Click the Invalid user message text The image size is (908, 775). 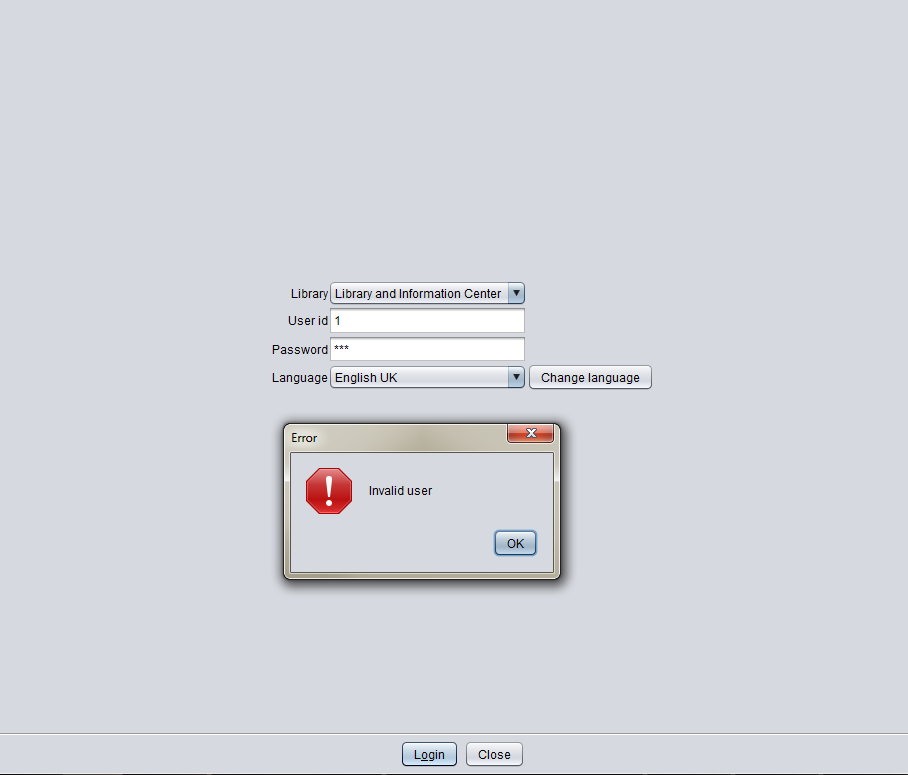[400, 491]
